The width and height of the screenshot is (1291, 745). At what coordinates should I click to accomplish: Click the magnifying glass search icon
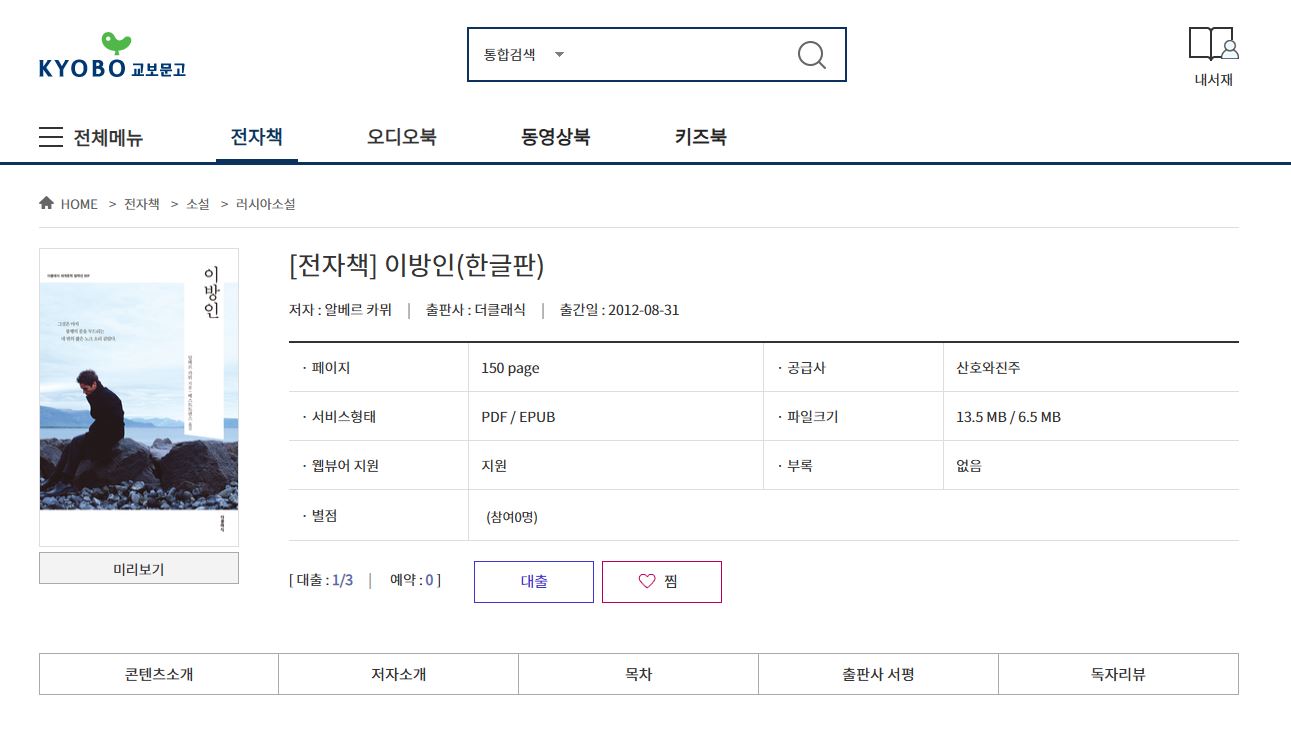point(811,54)
